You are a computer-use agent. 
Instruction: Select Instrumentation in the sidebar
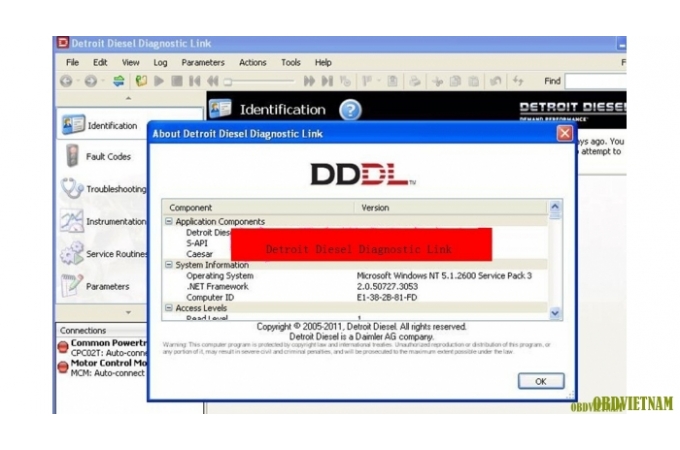(102, 222)
